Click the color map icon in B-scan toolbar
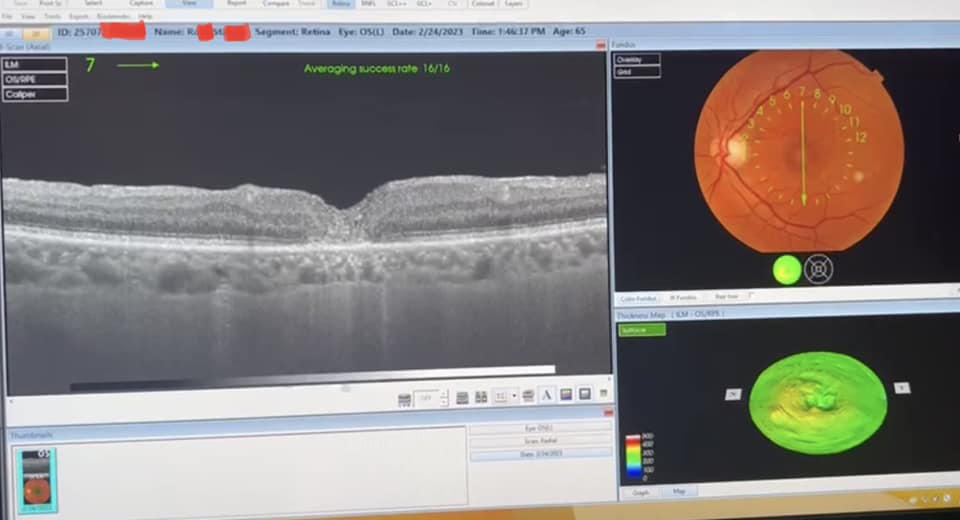960x520 pixels. coord(566,396)
